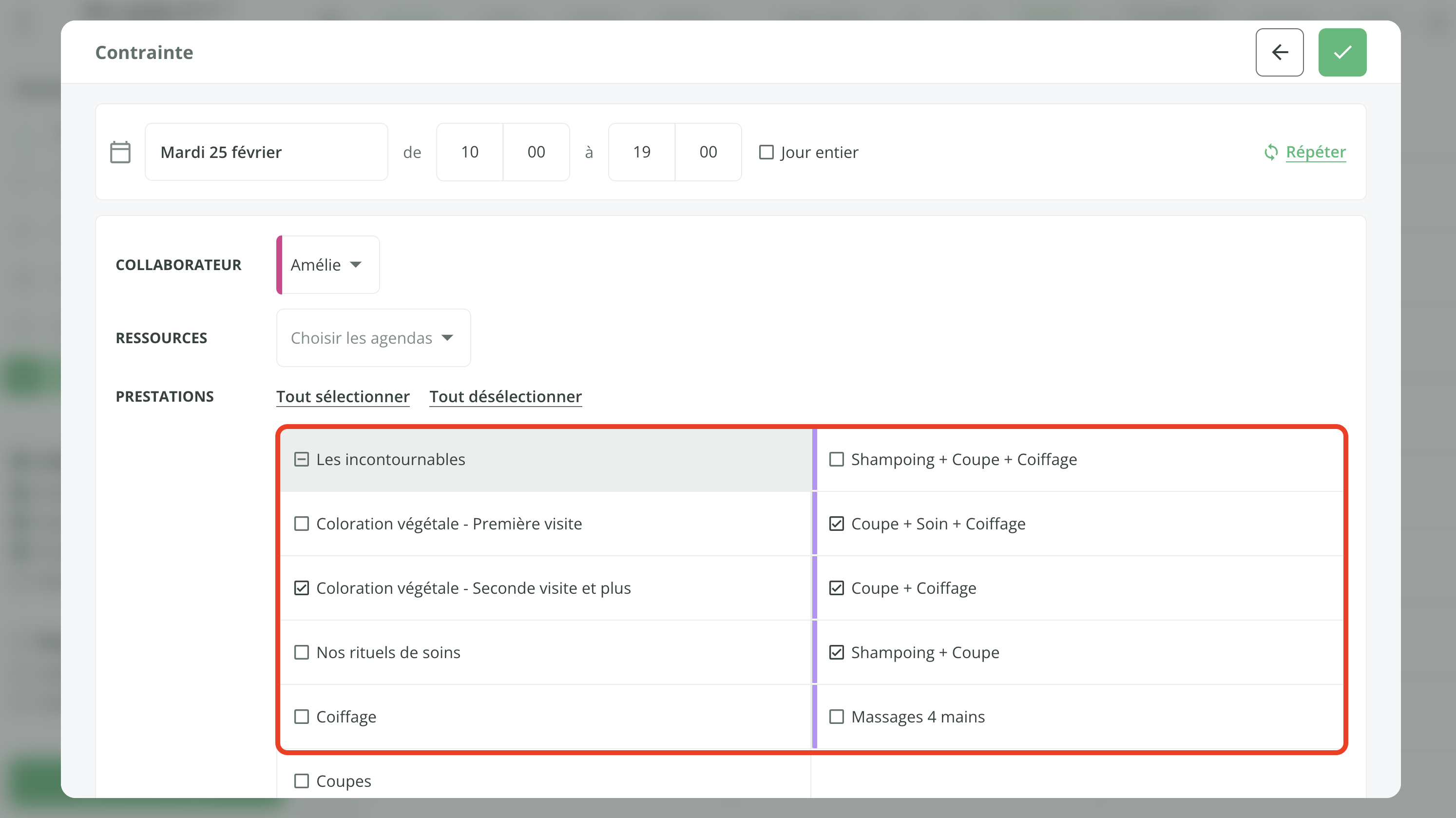Toggle the Les incontournables category checkbox
Screen dimensions: 1456x818
302,459
